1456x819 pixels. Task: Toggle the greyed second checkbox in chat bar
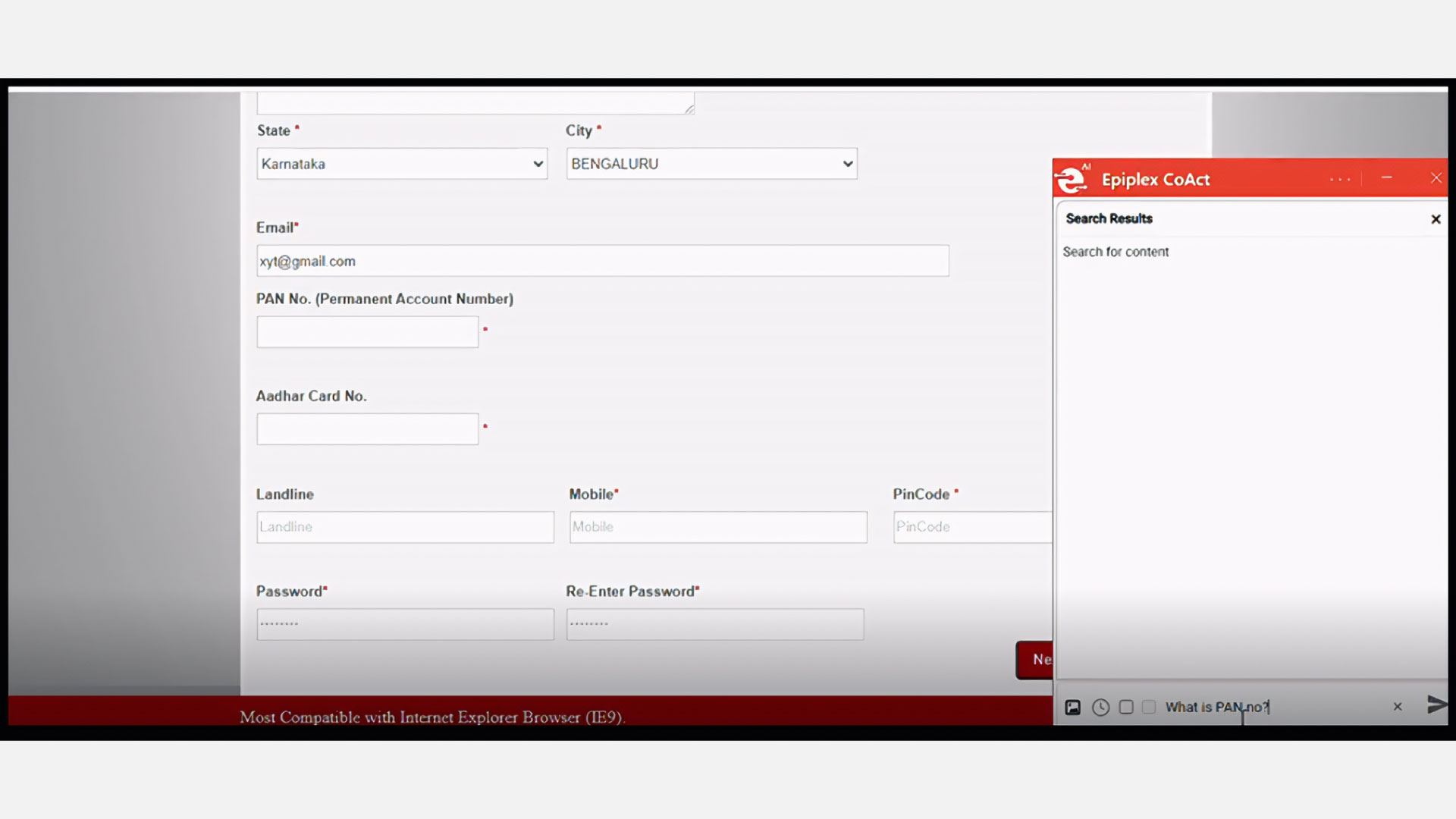tap(1149, 707)
